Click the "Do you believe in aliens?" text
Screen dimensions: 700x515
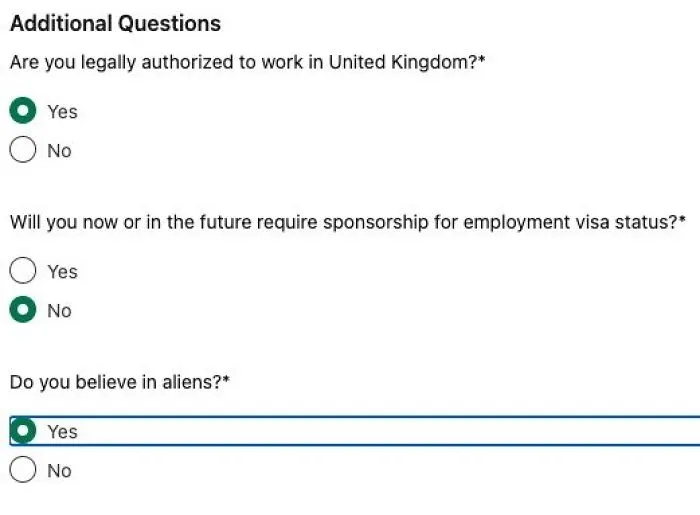click(x=116, y=382)
